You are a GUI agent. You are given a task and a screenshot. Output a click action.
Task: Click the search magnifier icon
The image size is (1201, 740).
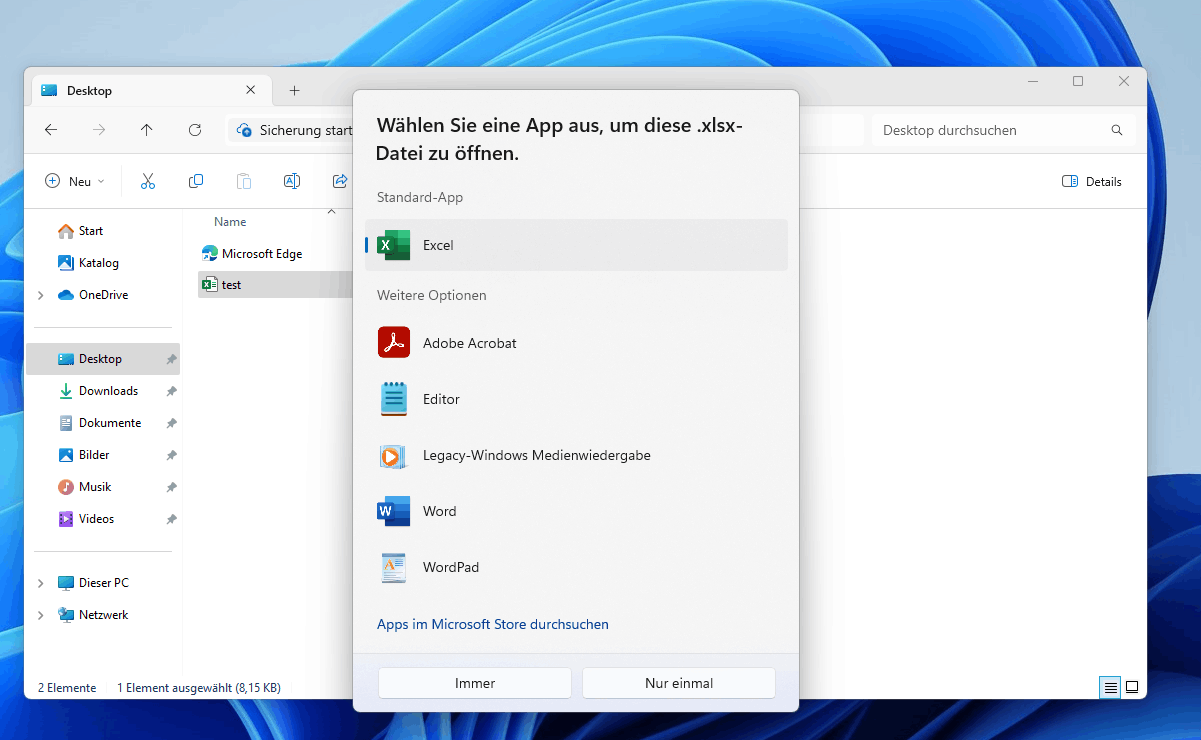pyautogui.click(x=1117, y=130)
